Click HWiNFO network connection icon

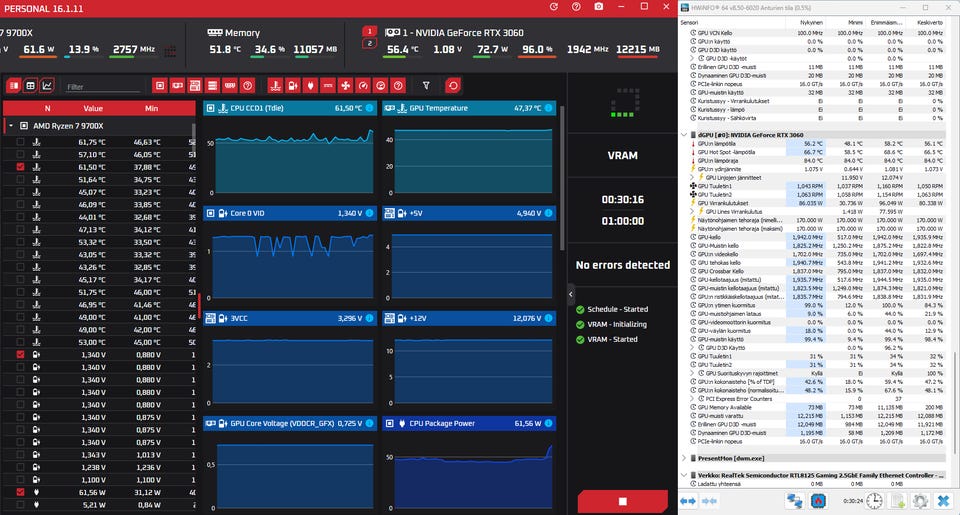pyautogui.click(x=795, y=501)
